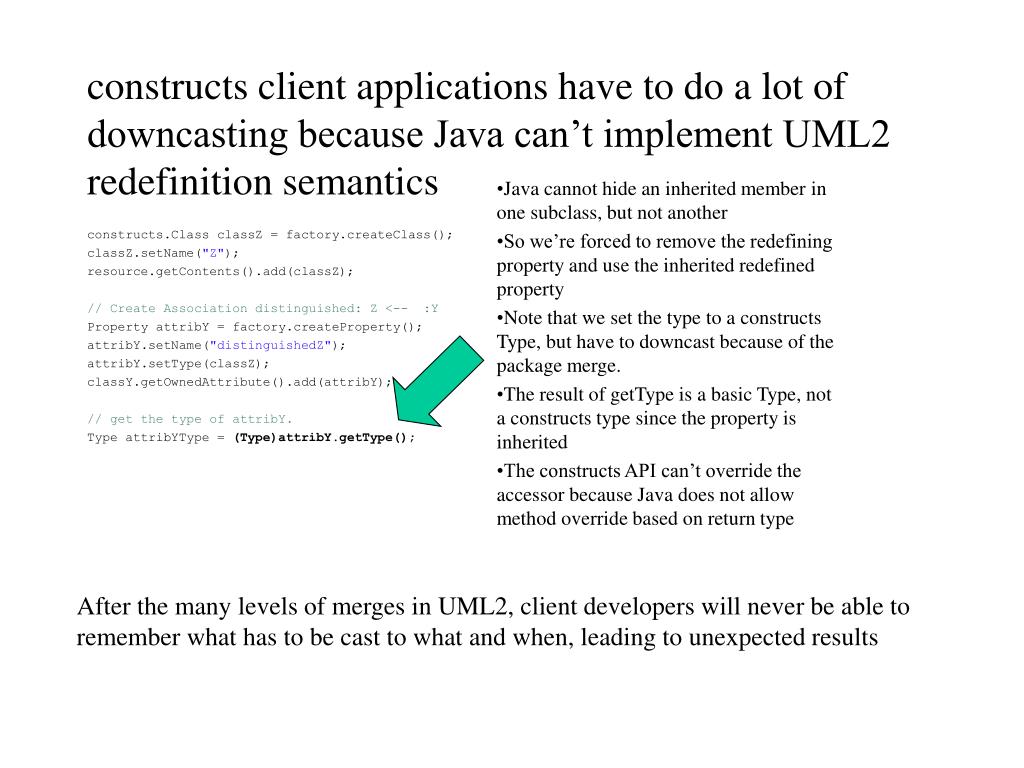
Task: Click comment "// Create Association distinguished: Z <-- :Y"
Action: 263,309
